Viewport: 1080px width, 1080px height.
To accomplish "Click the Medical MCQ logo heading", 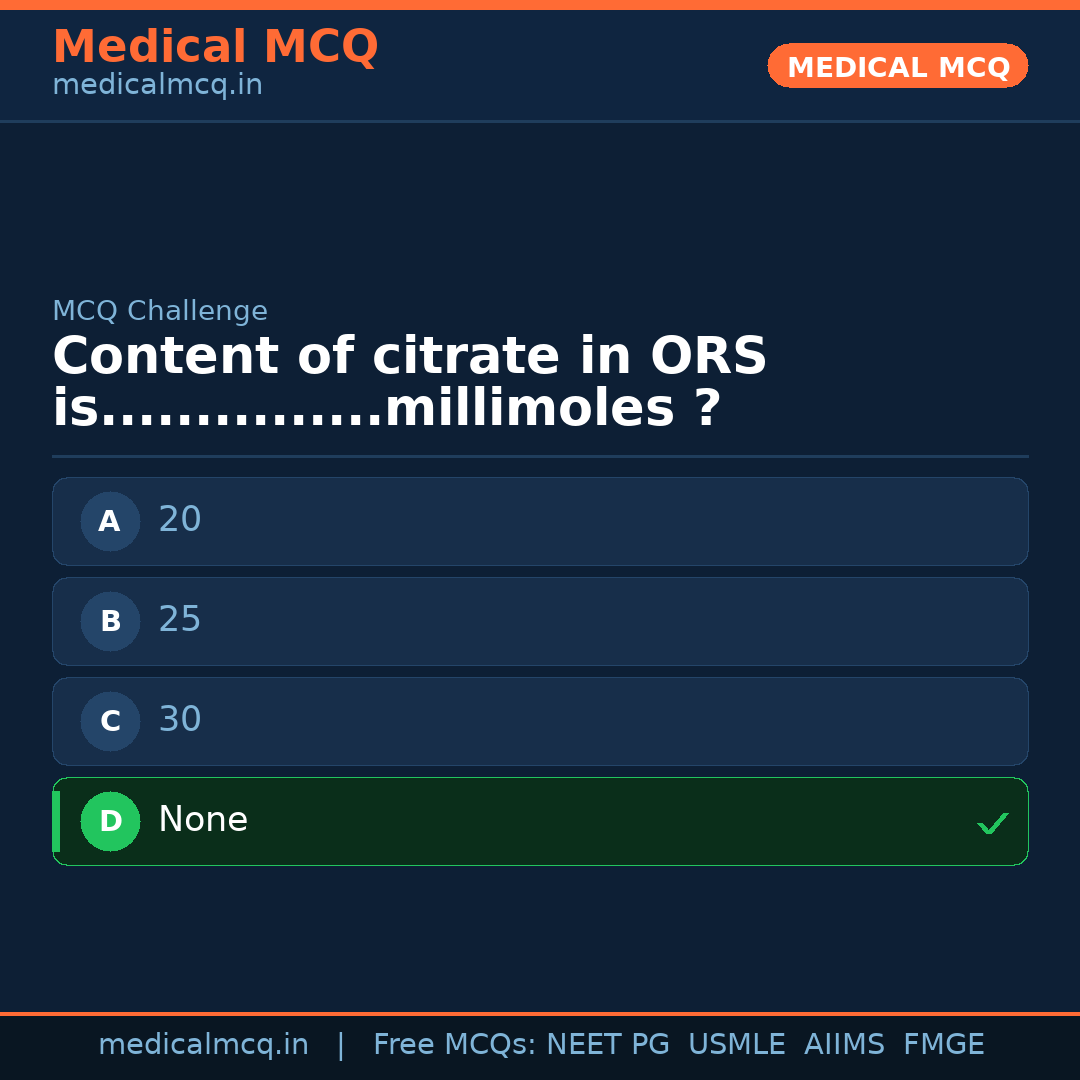I will coord(215,46).
